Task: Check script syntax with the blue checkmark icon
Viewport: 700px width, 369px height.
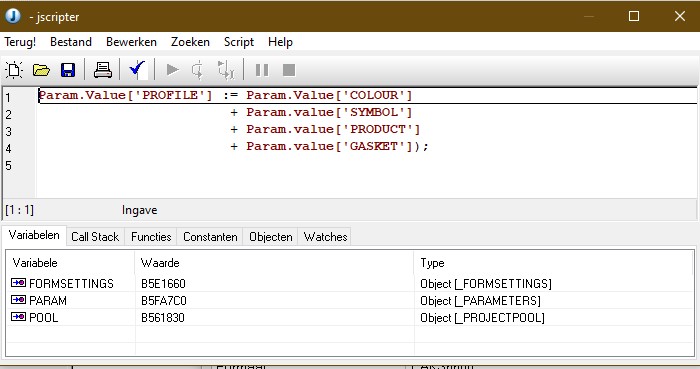Action: 138,70
